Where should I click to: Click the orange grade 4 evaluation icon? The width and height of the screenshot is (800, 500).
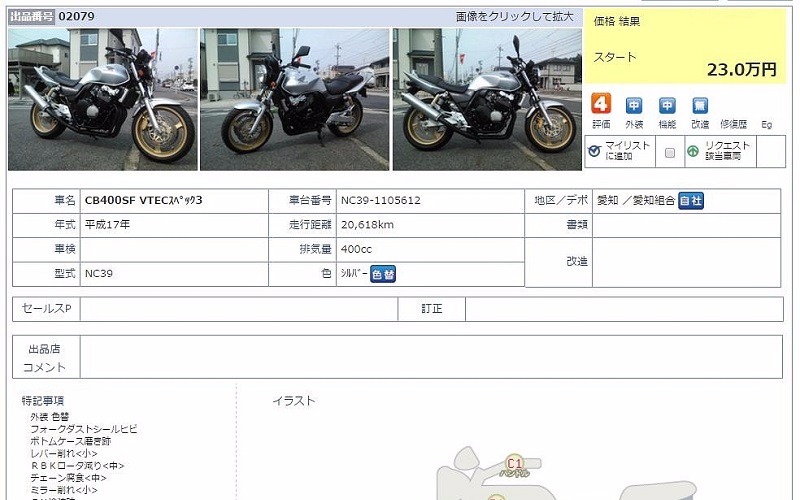(601, 104)
